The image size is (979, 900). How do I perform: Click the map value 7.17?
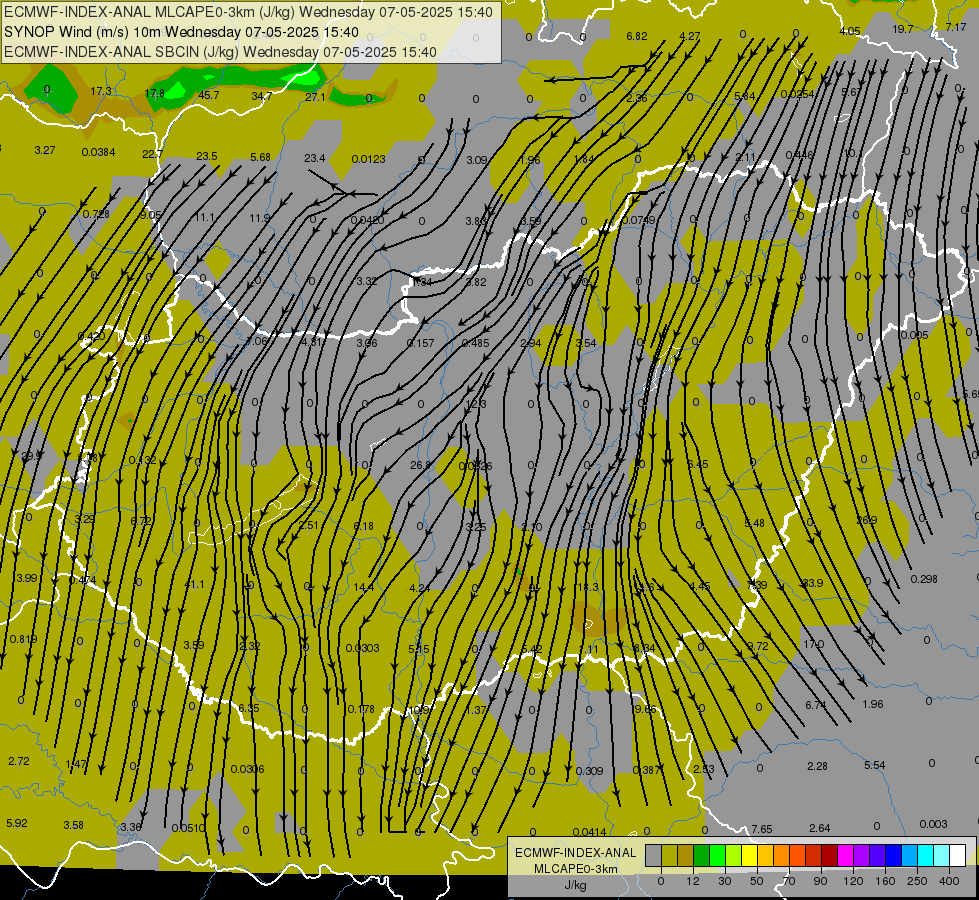coord(956,27)
